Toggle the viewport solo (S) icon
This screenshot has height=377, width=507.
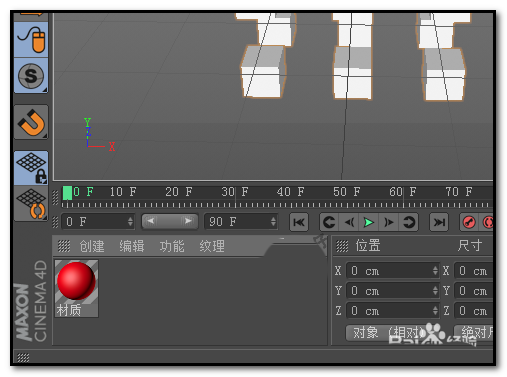[x=31, y=76]
